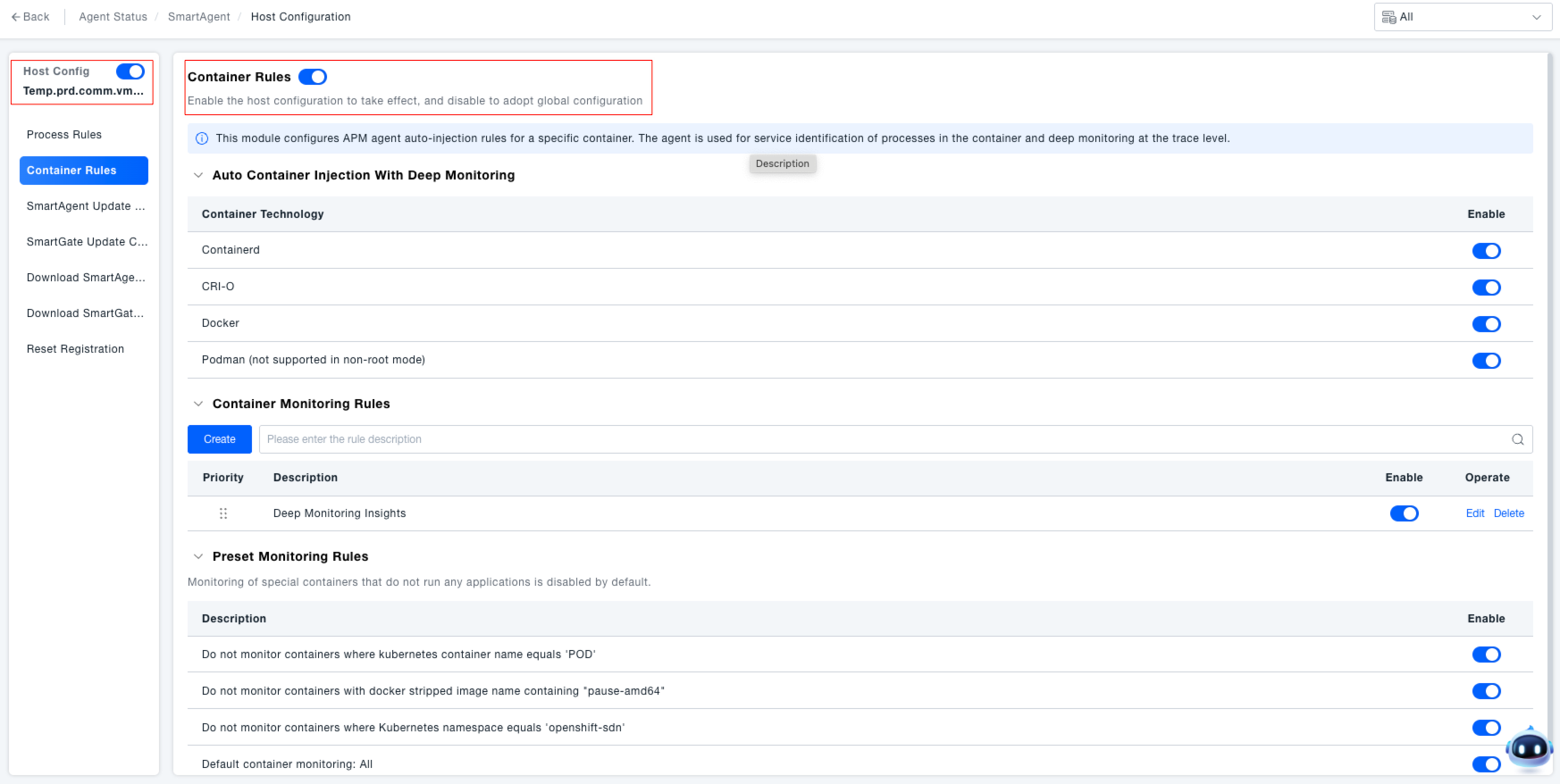1560x784 pixels.
Task: Click Edit for Deep Monitoring Insights
Action: (x=1474, y=513)
